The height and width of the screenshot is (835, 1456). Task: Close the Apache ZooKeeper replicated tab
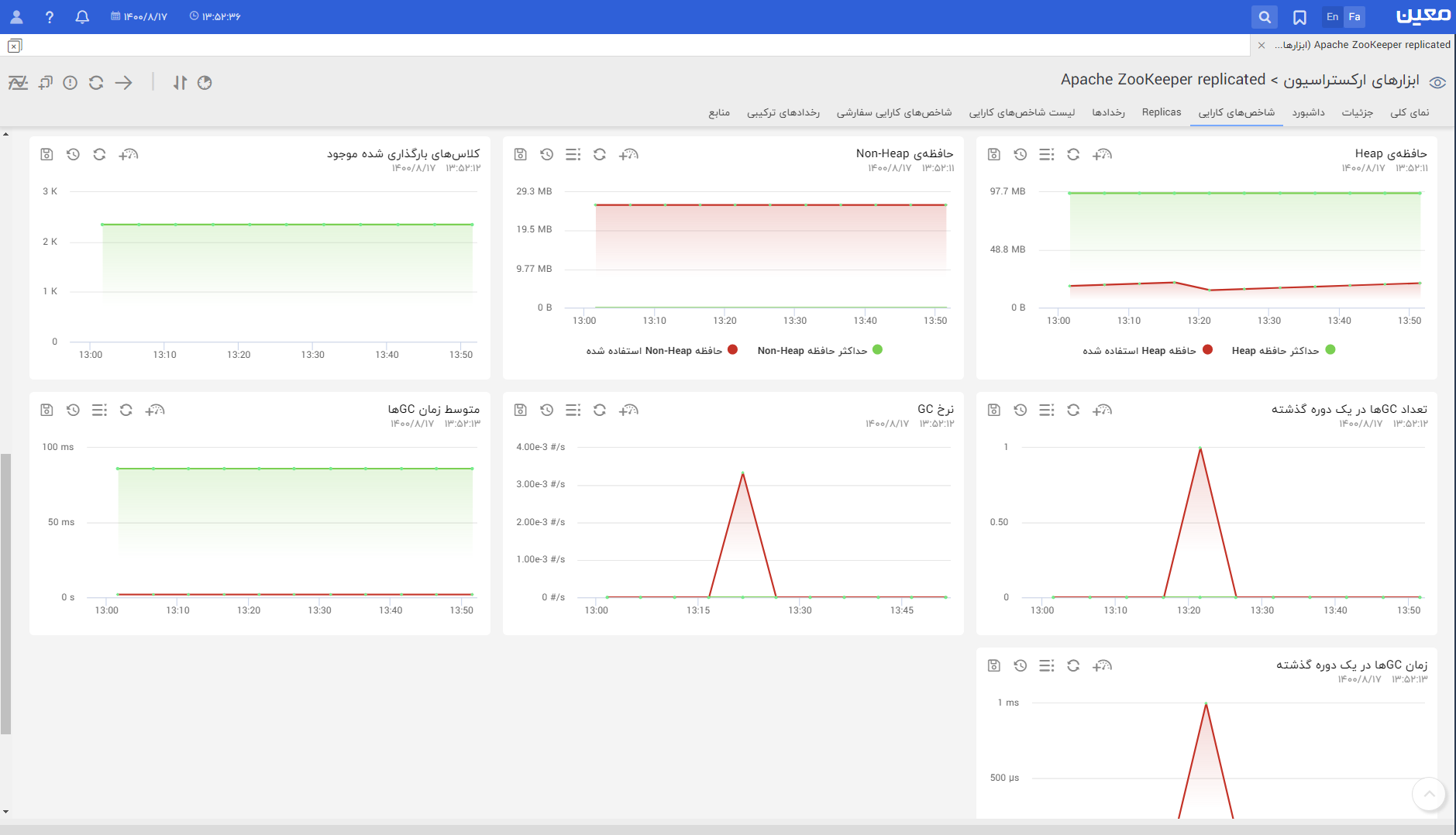(x=1262, y=45)
